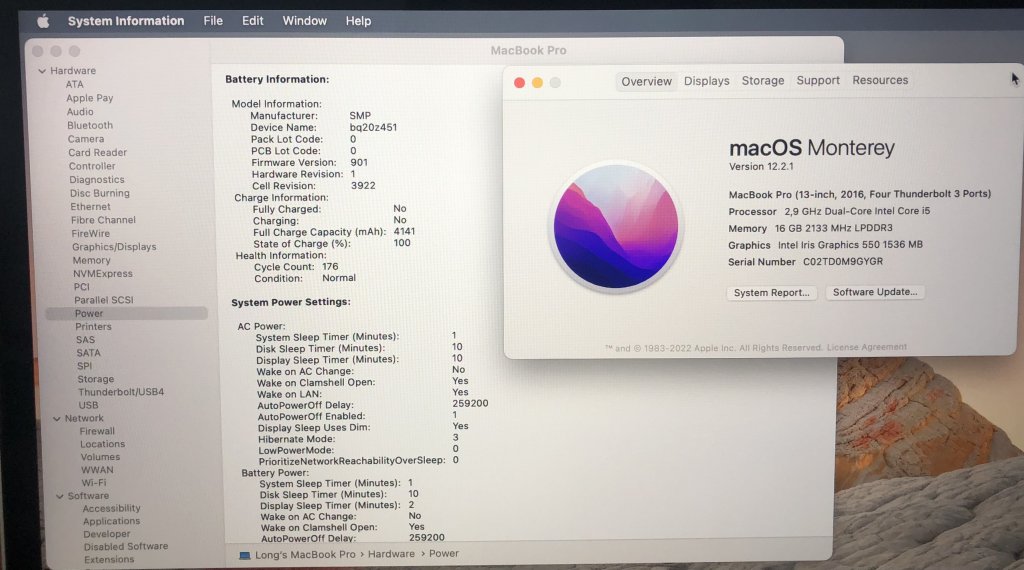Image resolution: width=1024 pixels, height=570 pixels.
Task: Select Firewall in the sidebar
Action: click(97, 432)
